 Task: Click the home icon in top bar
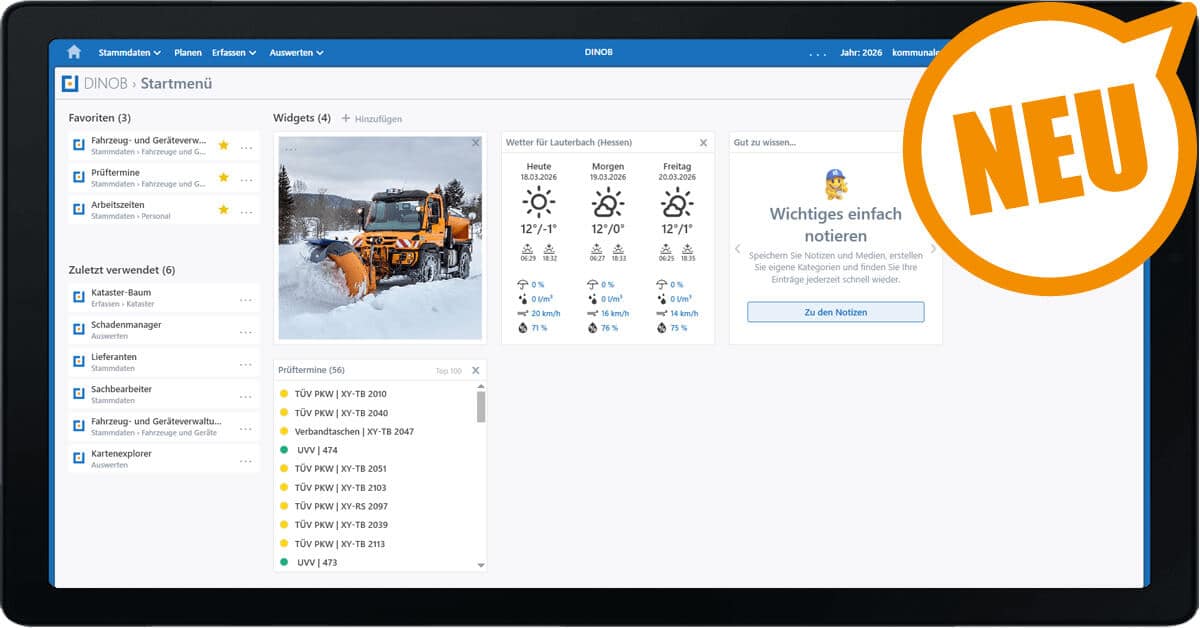coord(74,52)
